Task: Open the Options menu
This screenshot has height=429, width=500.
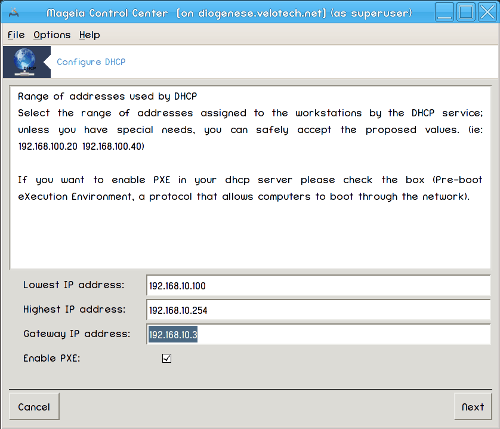Action: pos(52,35)
